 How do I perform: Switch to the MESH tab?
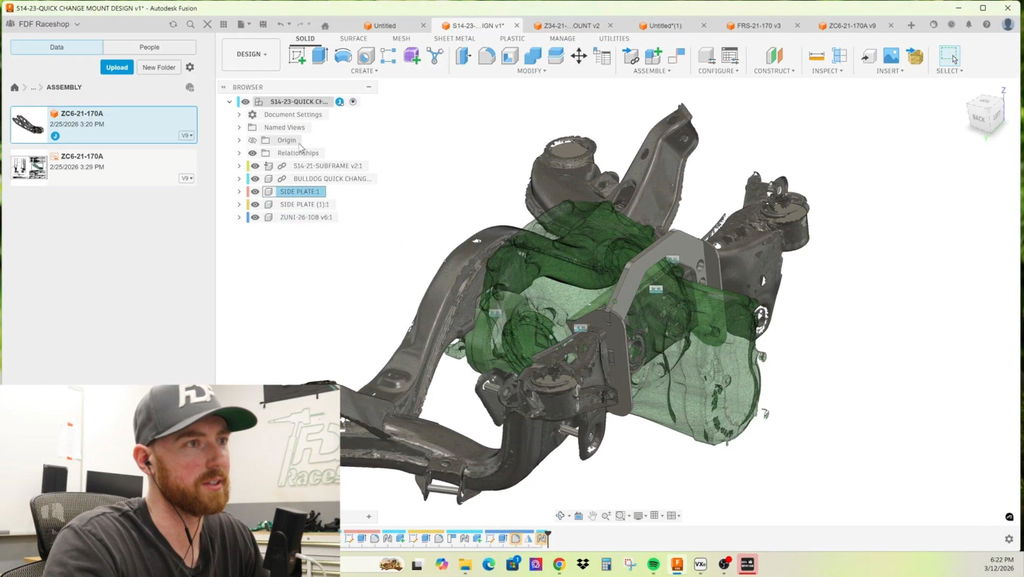[401, 39]
